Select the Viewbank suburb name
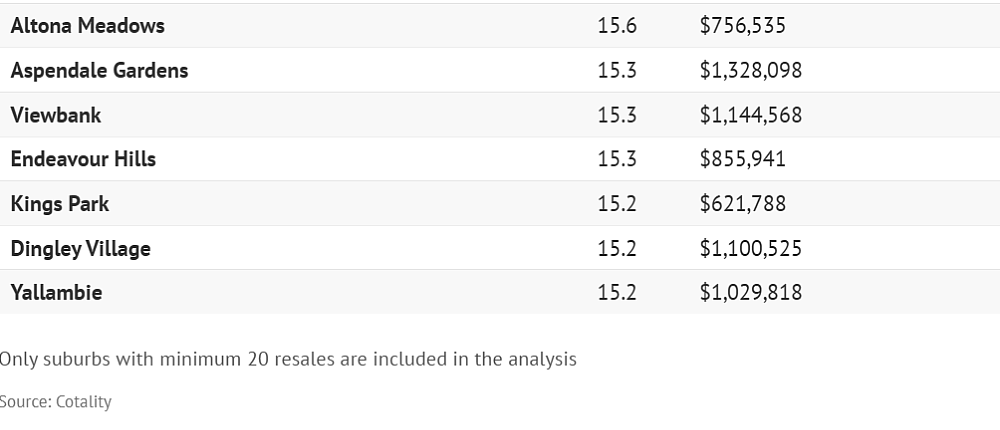Viewport: 1000px width, 430px height. pos(56,115)
